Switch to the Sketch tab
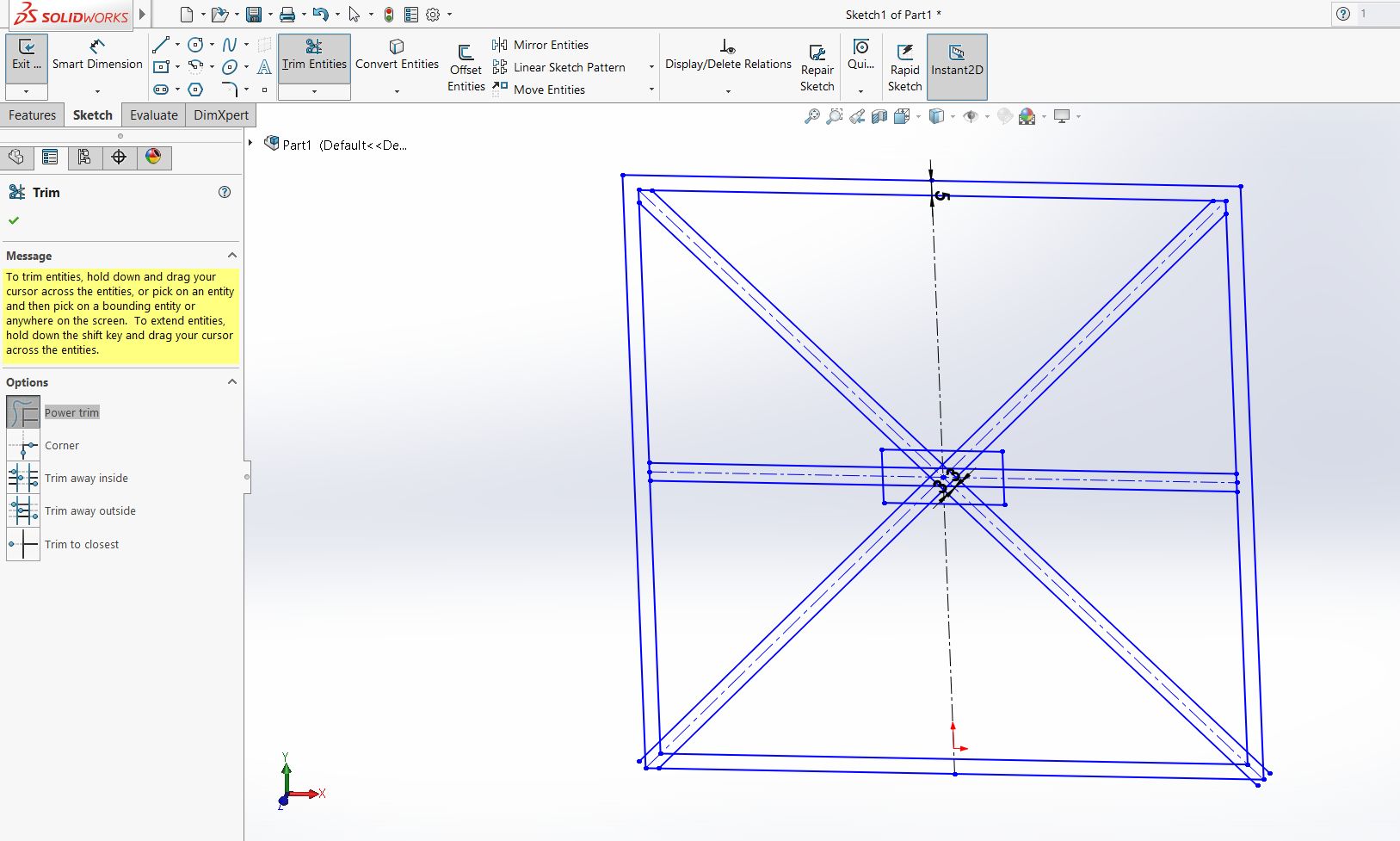1400x841 pixels. click(93, 115)
